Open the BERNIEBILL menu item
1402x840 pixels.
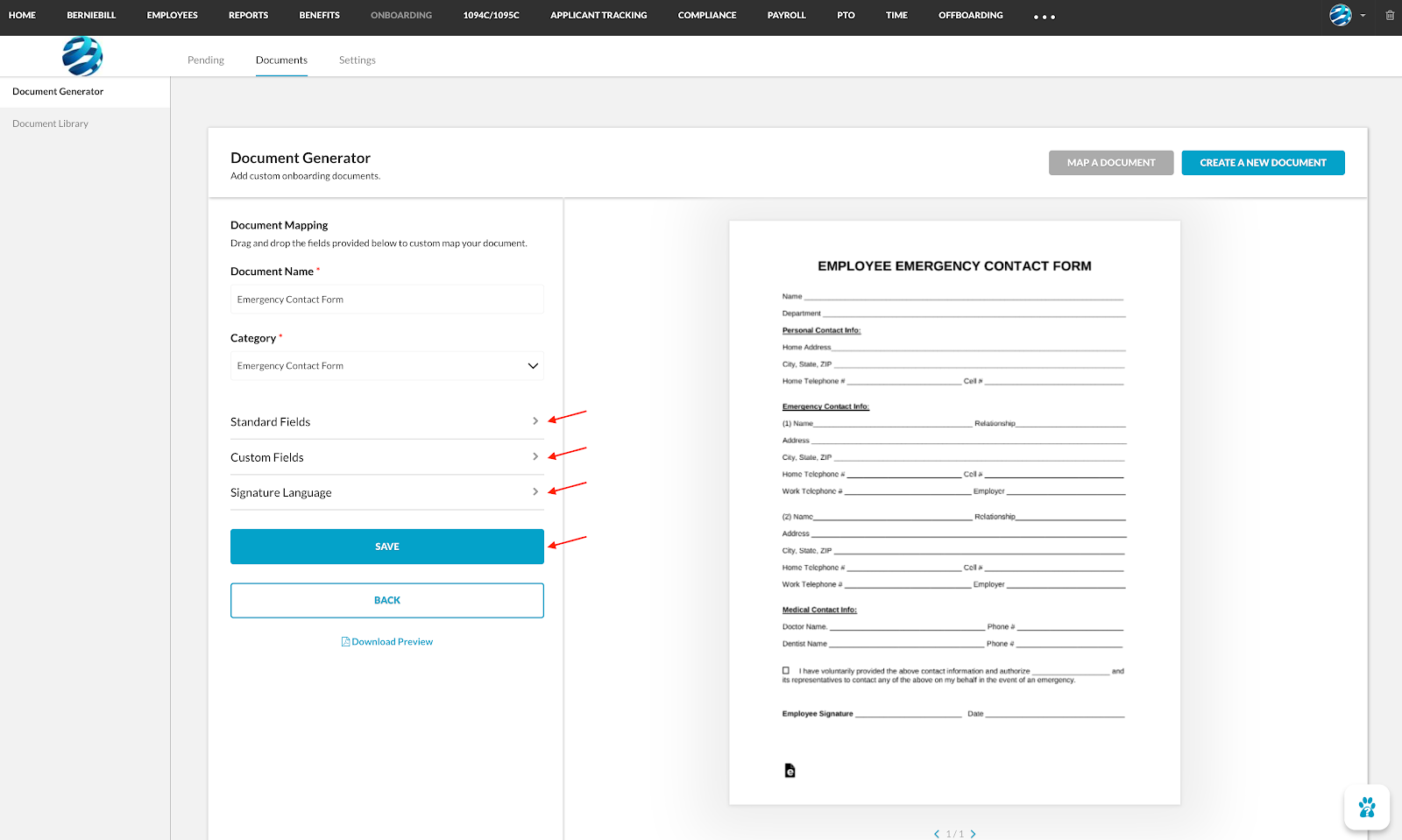pos(91,16)
